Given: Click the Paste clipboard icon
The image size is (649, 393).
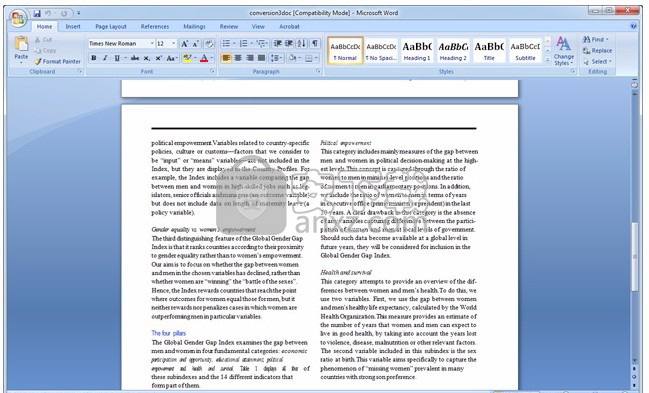Looking at the screenshot, I should 21,43.
